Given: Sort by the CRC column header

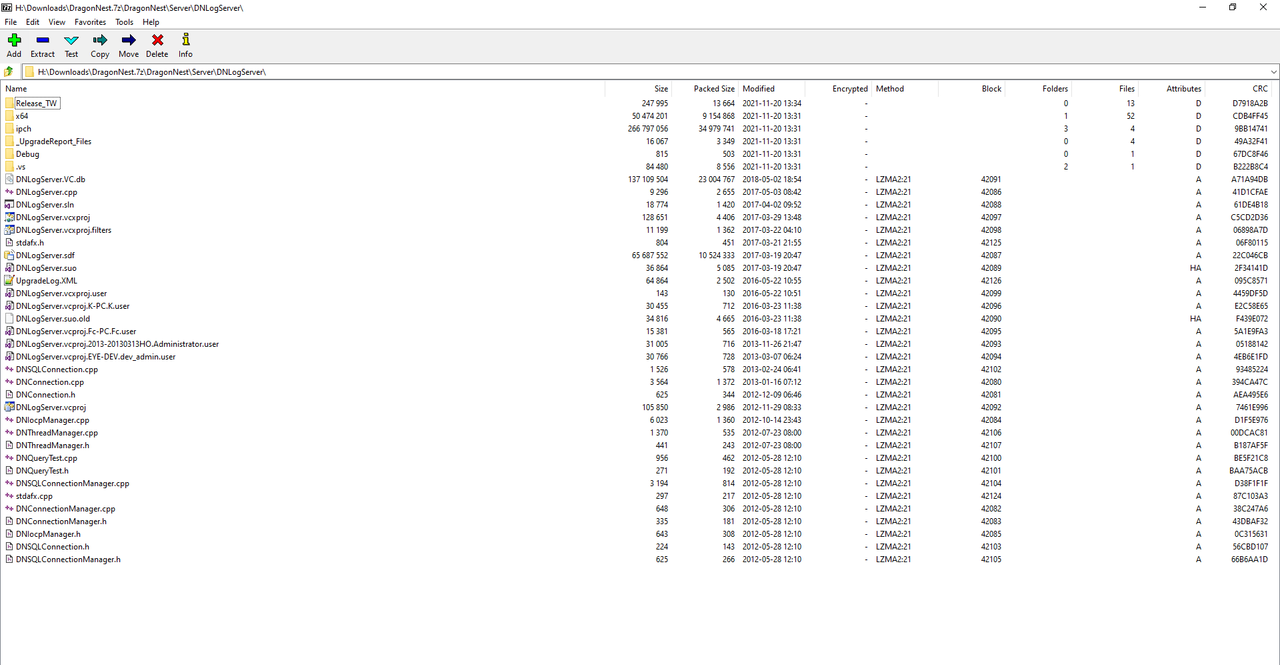Looking at the screenshot, I should (1238, 89).
